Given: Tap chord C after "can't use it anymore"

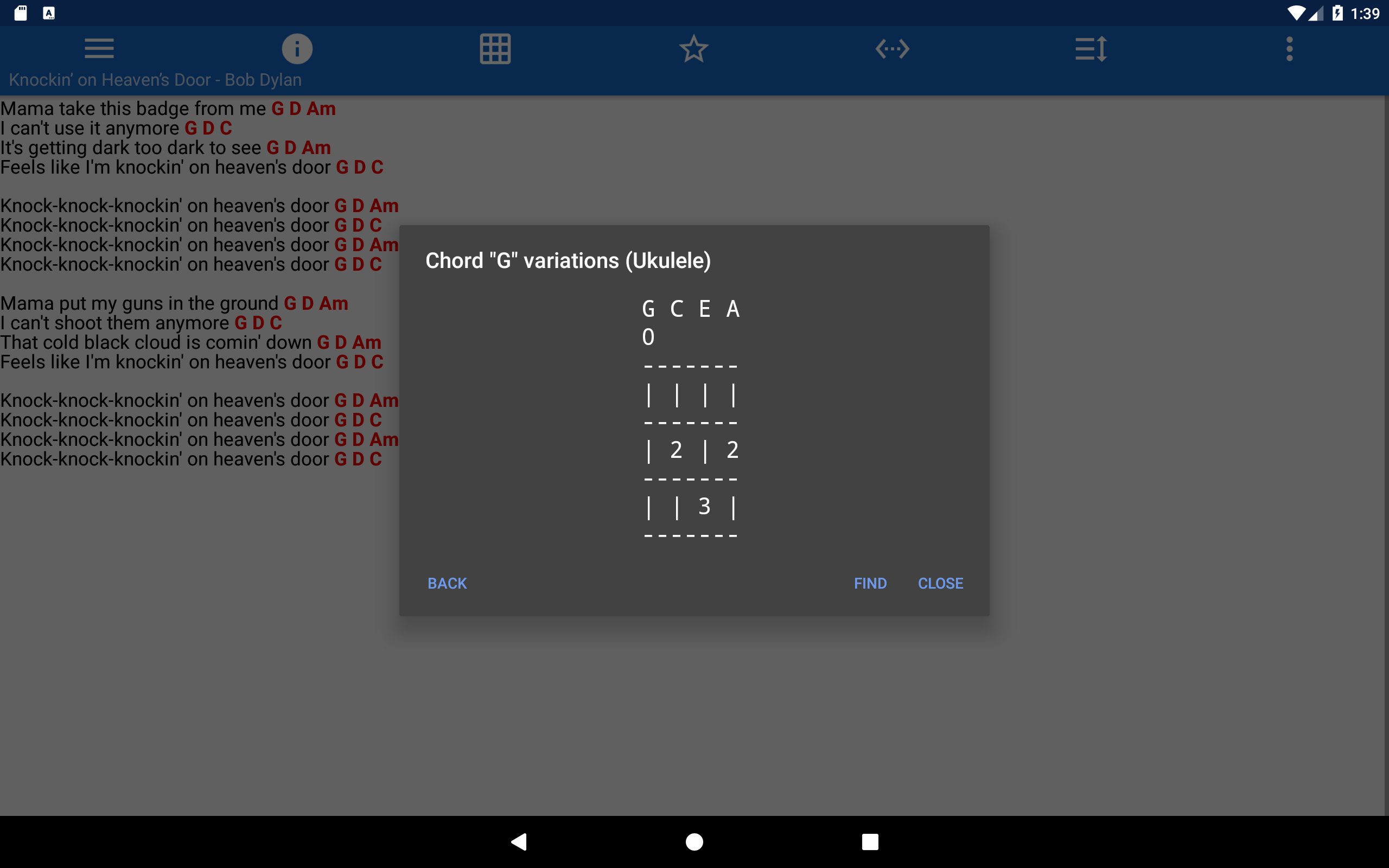Looking at the screenshot, I should tap(226, 128).
